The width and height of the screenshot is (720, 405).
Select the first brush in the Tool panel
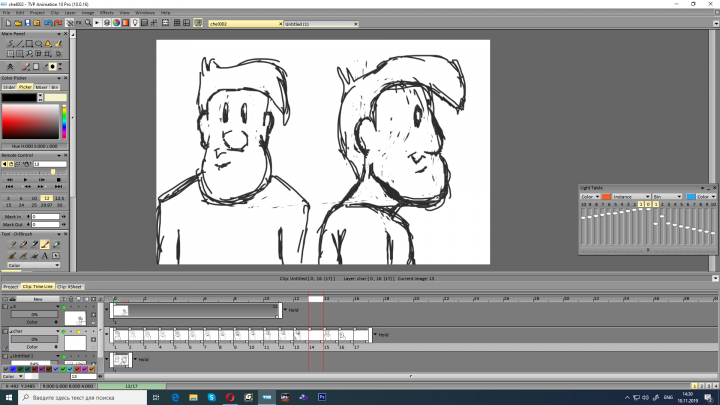tap(12, 245)
